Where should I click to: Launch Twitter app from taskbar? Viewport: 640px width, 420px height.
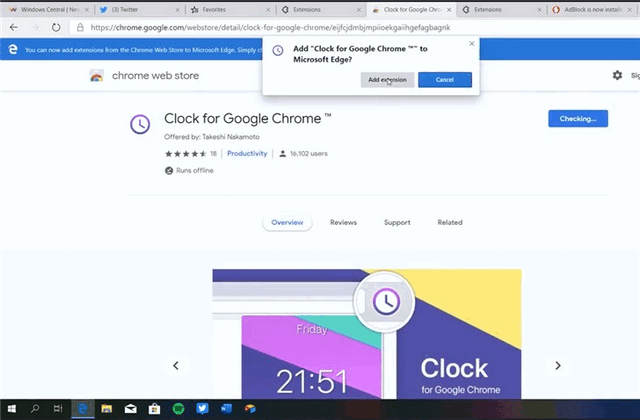coord(203,408)
